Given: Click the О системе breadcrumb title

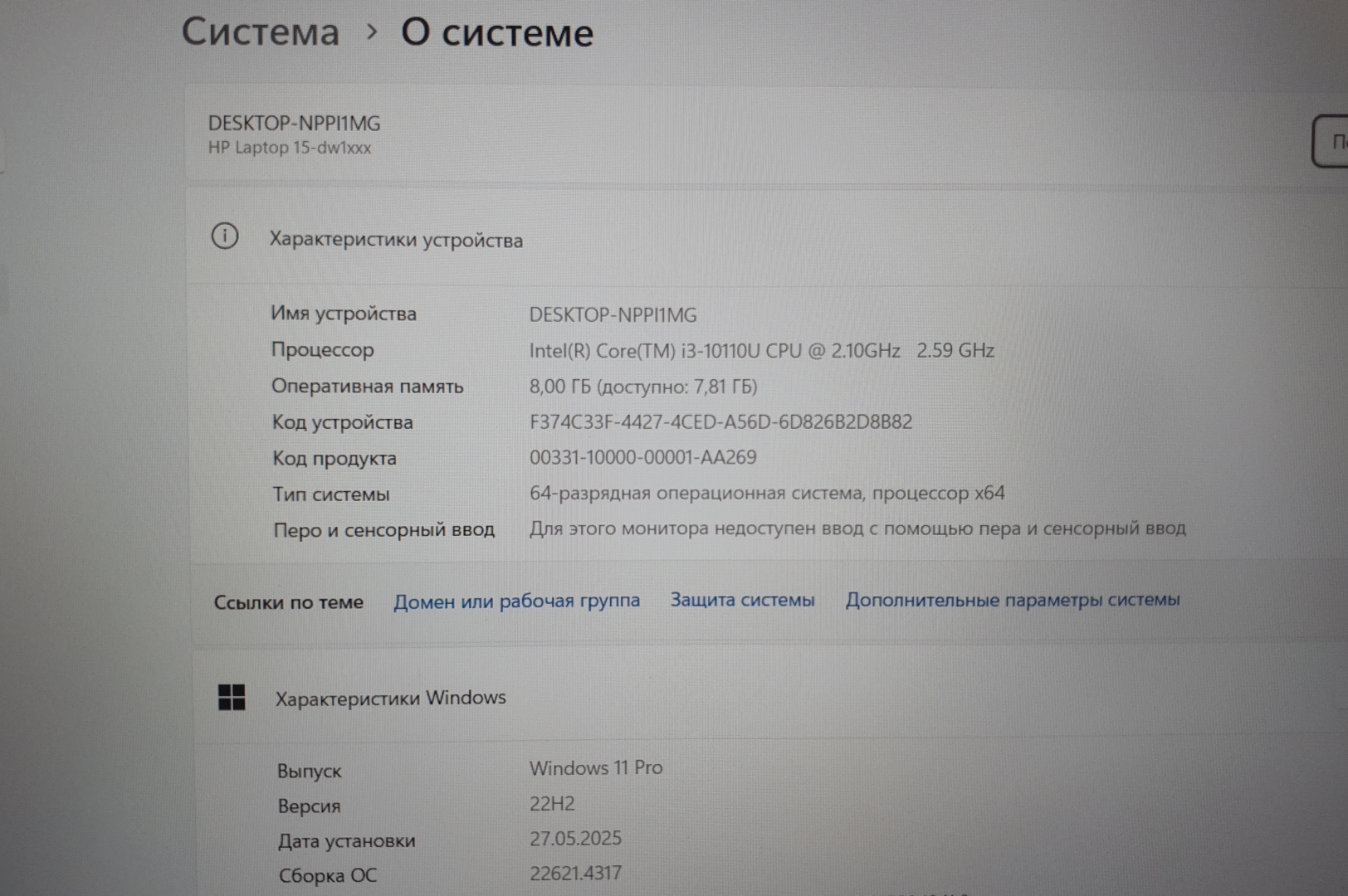Looking at the screenshot, I should (497, 33).
